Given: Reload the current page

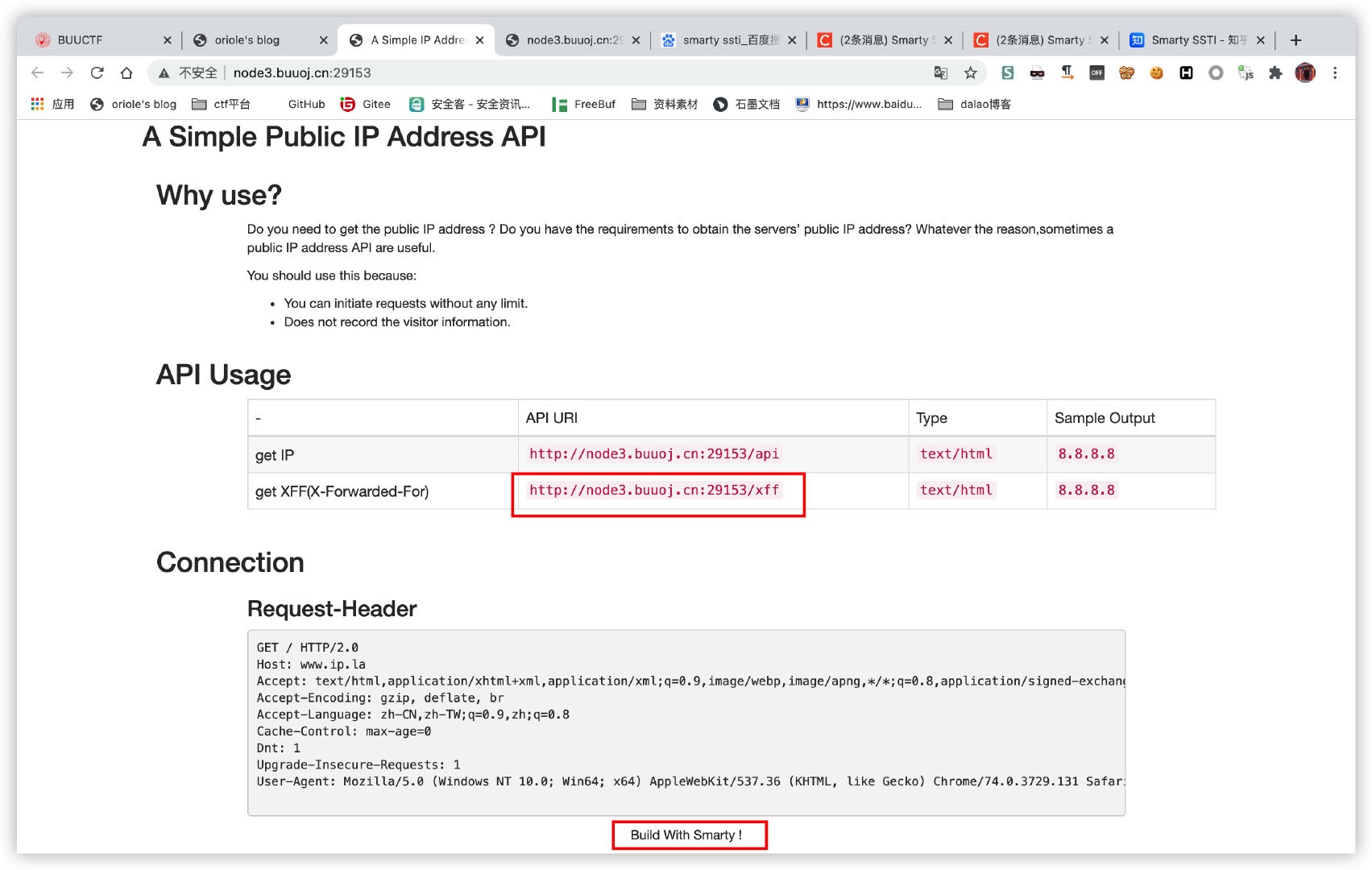Looking at the screenshot, I should [97, 73].
